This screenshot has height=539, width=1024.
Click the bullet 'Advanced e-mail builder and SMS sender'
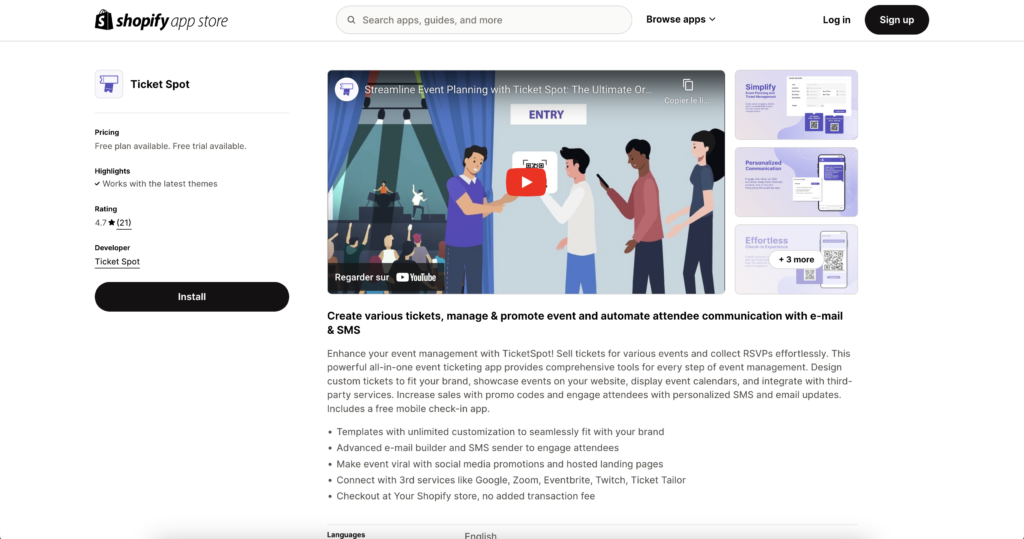click(477, 448)
